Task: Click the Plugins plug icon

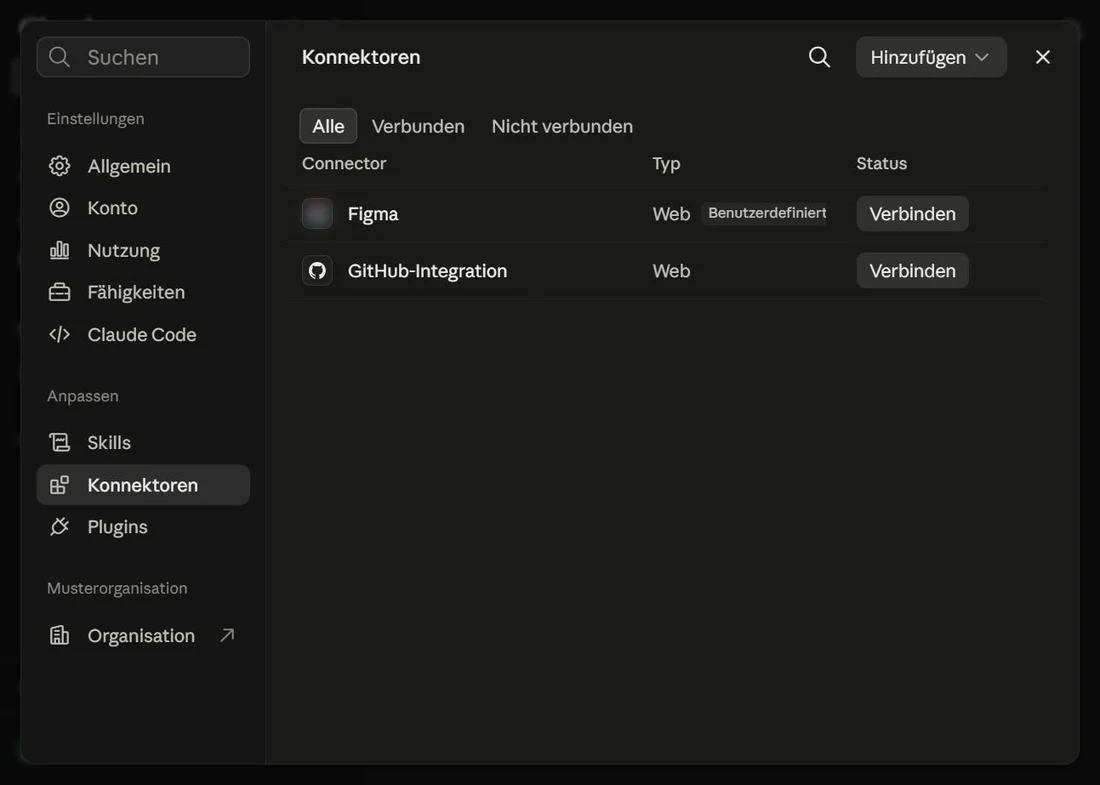Action: tap(60, 527)
